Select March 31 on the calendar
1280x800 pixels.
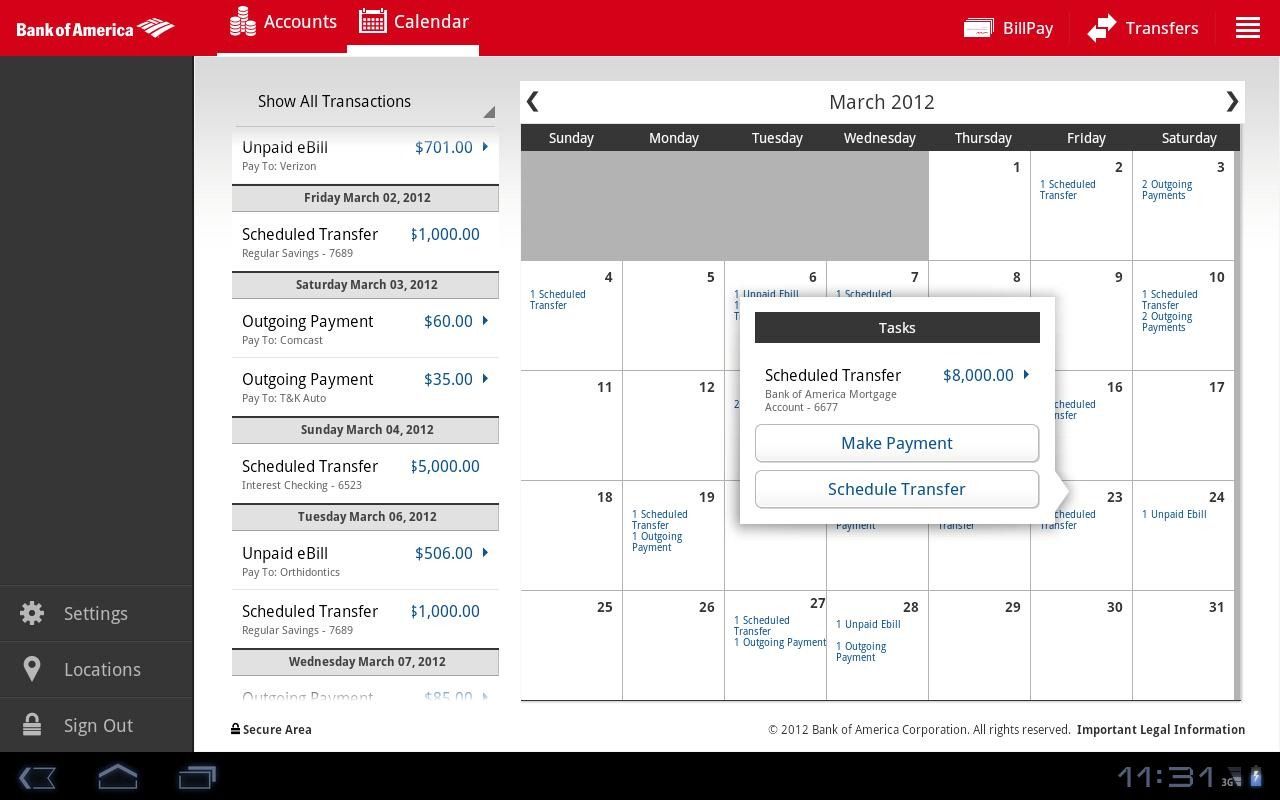click(1184, 645)
